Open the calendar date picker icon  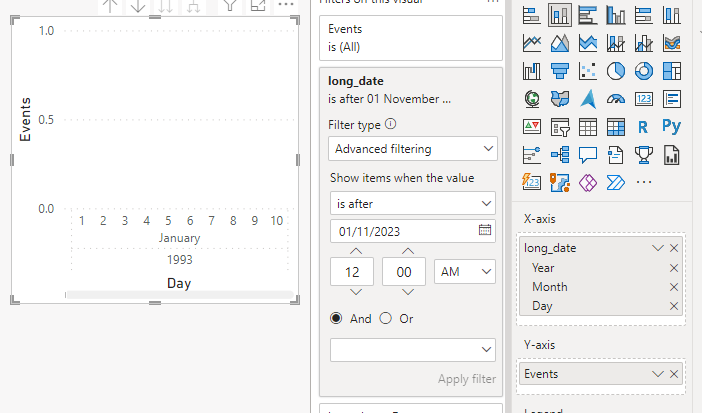(x=485, y=230)
